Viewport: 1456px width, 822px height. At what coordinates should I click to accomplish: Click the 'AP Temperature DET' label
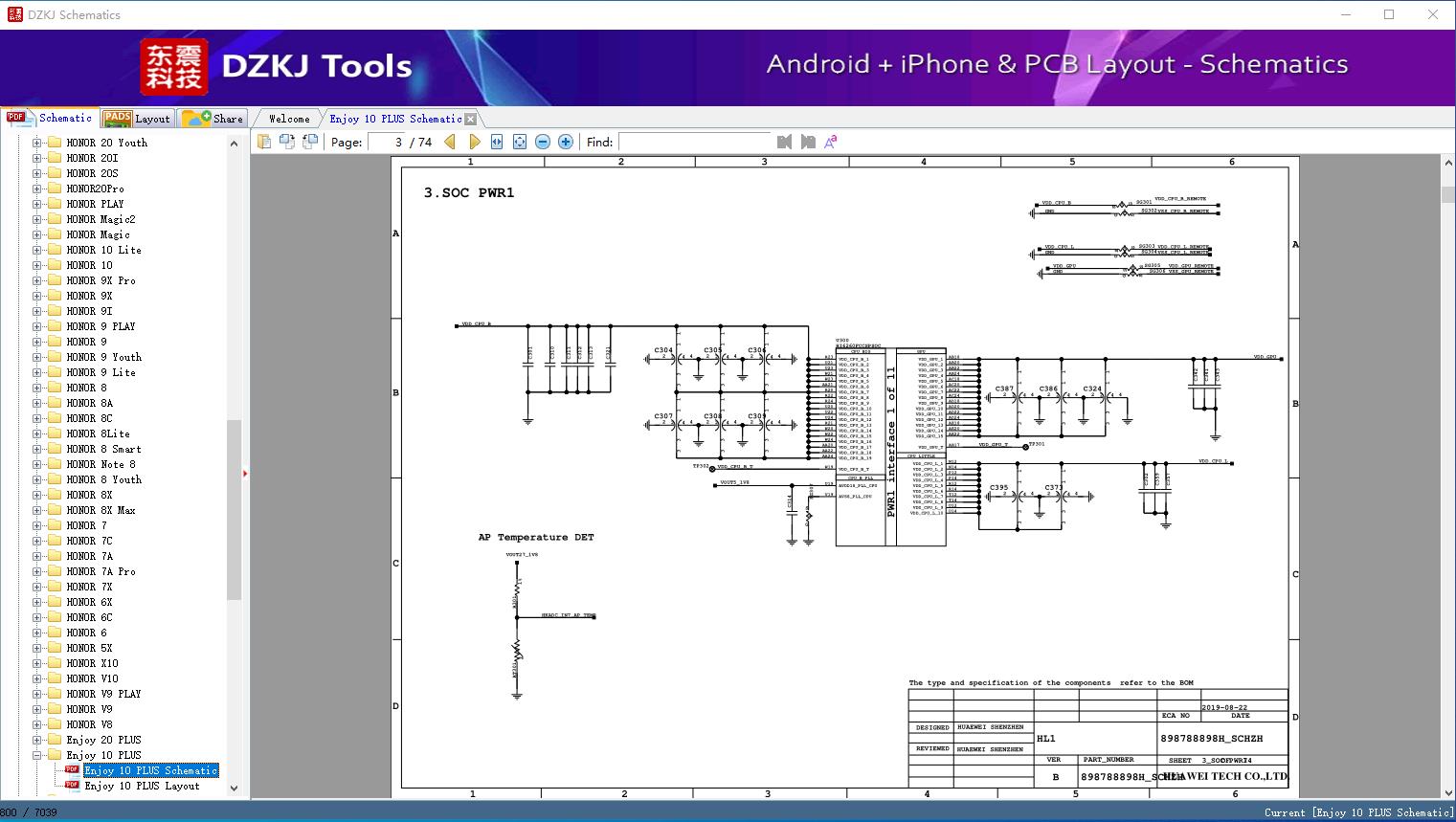tap(536, 538)
